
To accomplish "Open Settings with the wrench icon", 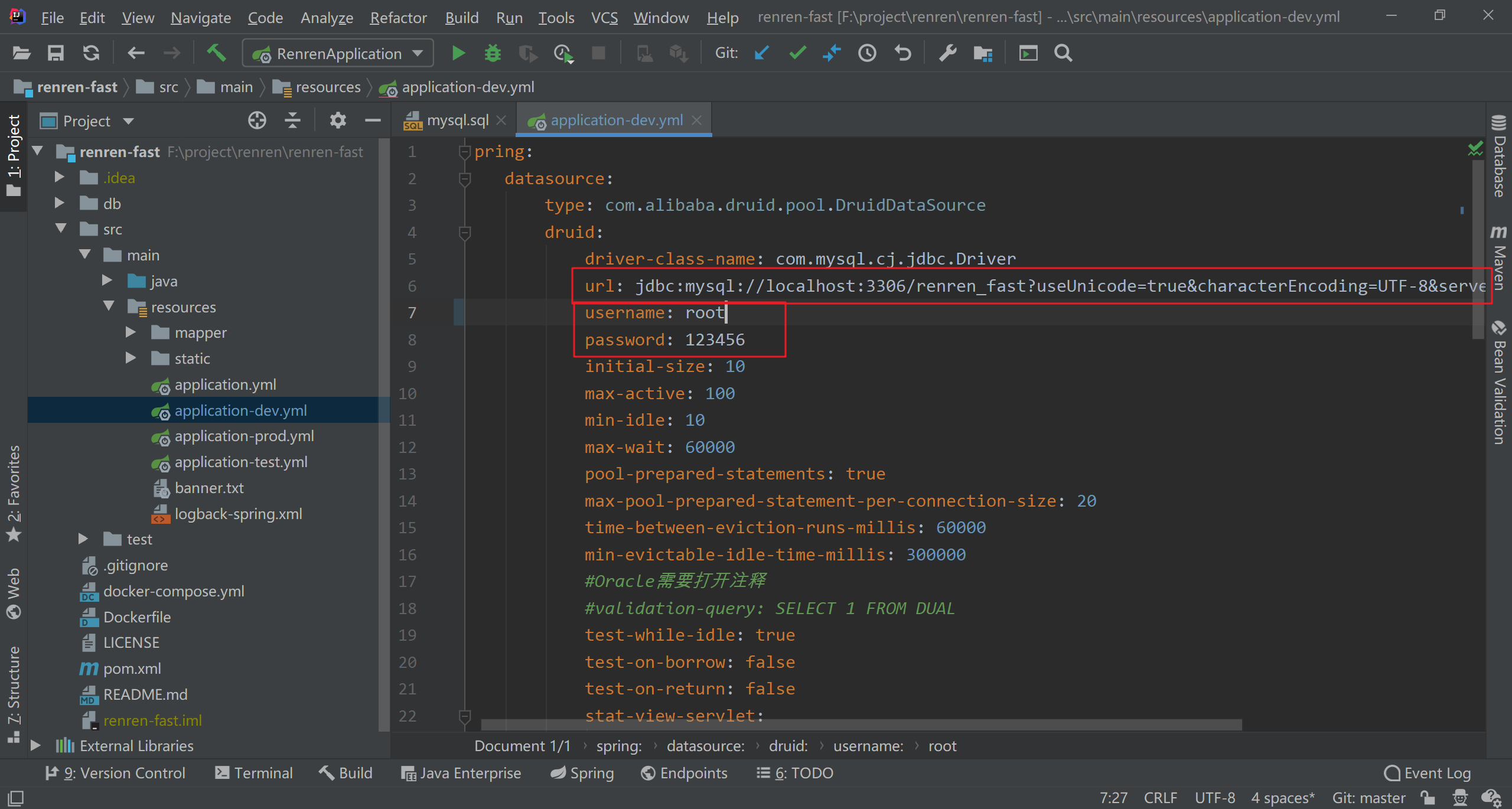I will (947, 54).
